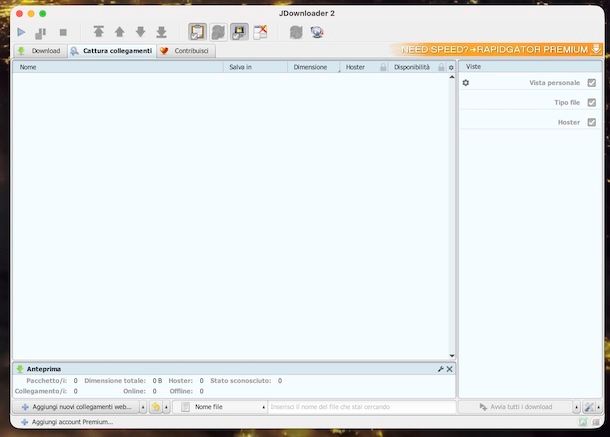Expand the yellow package button dropdown arrow
This screenshot has width=610, height=437.
[167, 407]
